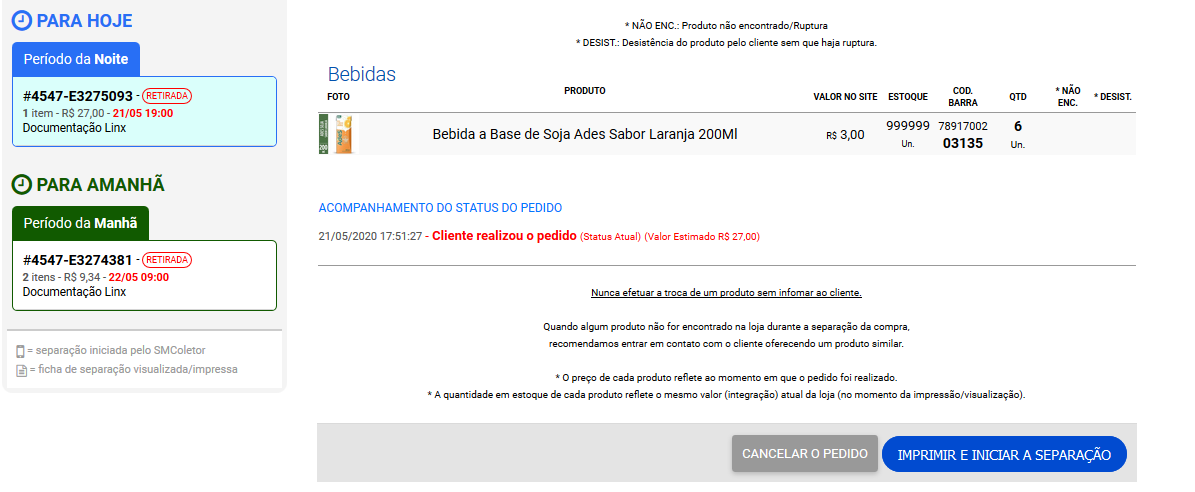Click the * NÃO ENC. column header

coord(1068,96)
